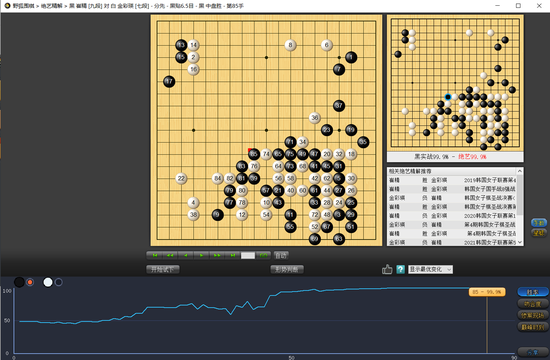Open the 显示最优变化 dropdown
Viewport: 550px width, 360px height.
click(x=430, y=269)
